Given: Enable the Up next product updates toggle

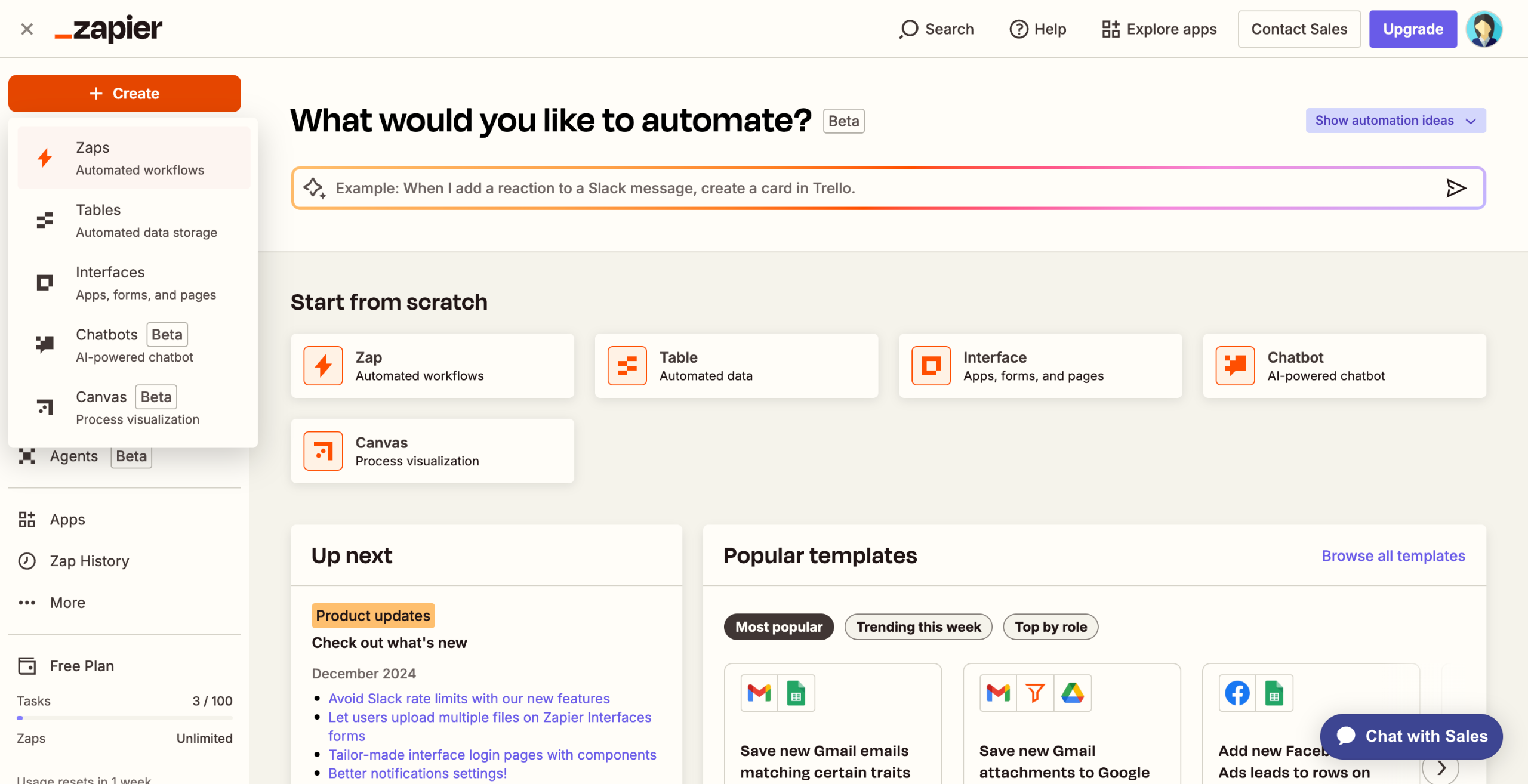Looking at the screenshot, I should (372, 615).
